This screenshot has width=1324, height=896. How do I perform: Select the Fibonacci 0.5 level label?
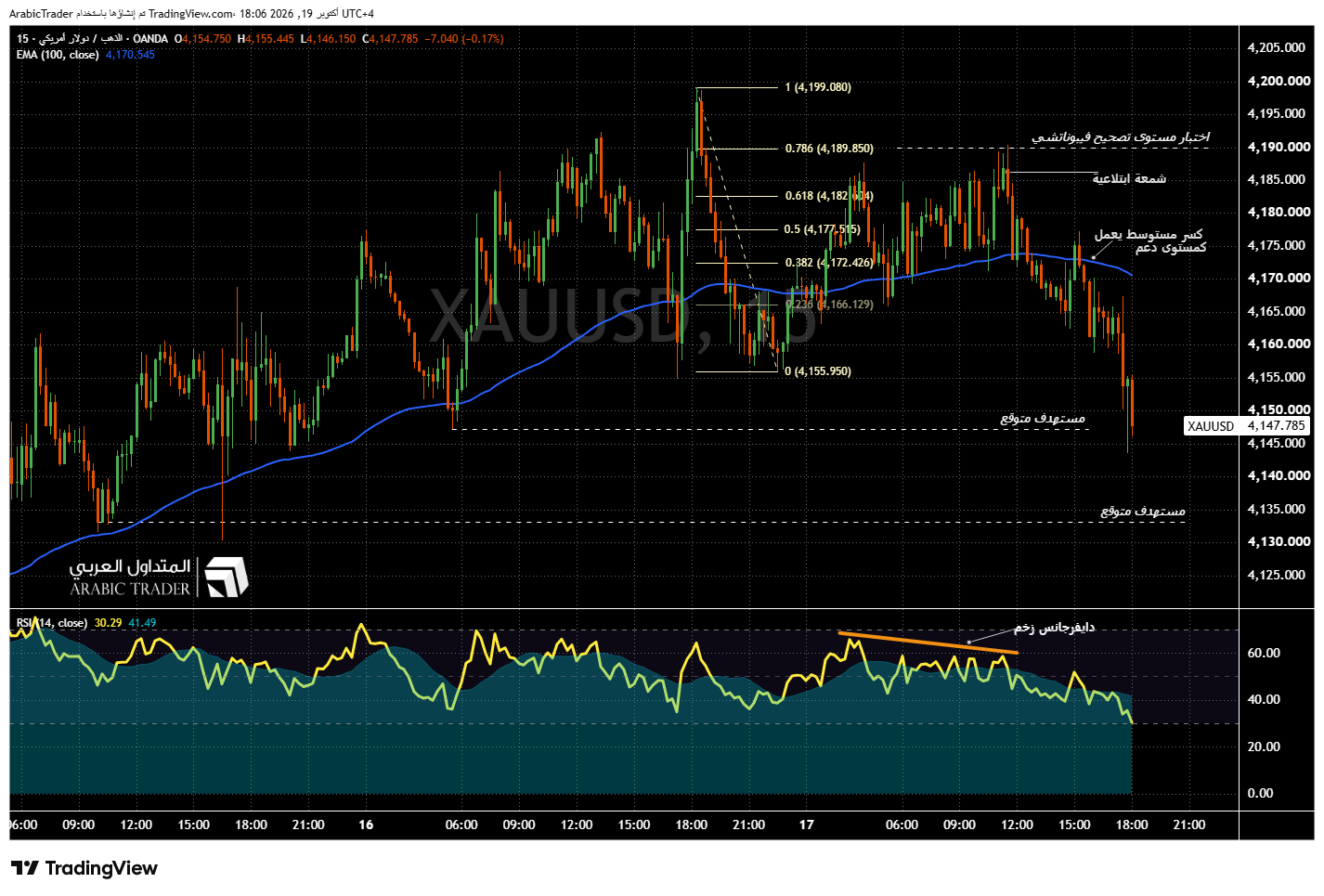(x=822, y=229)
